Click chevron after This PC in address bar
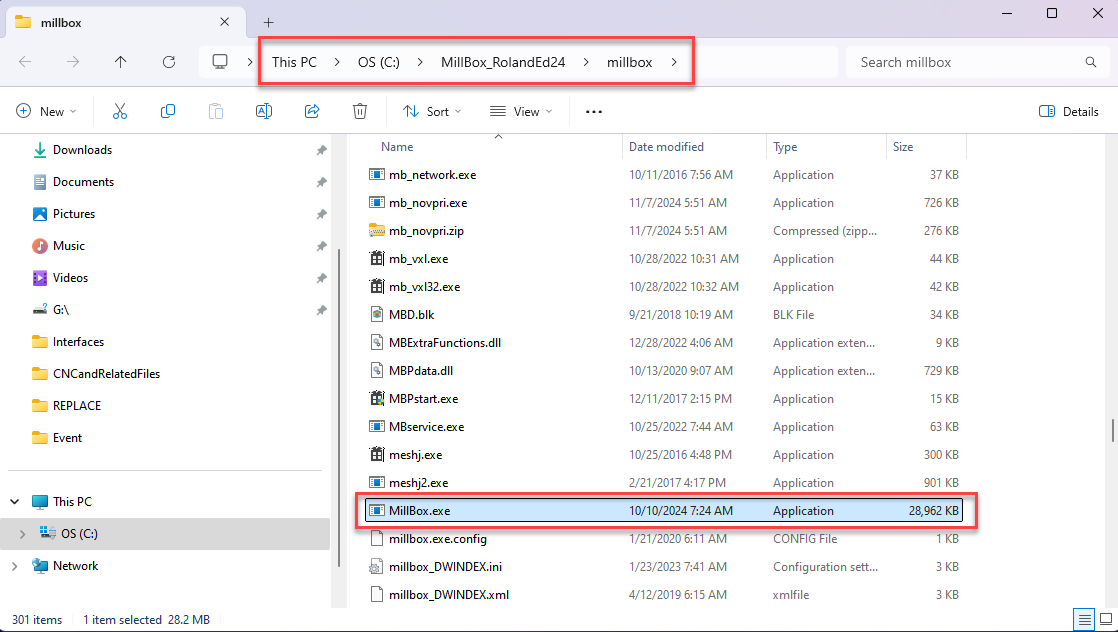The width and height of the screenshot is (1118, 632). pyautogui.click(x=337, y=62)
